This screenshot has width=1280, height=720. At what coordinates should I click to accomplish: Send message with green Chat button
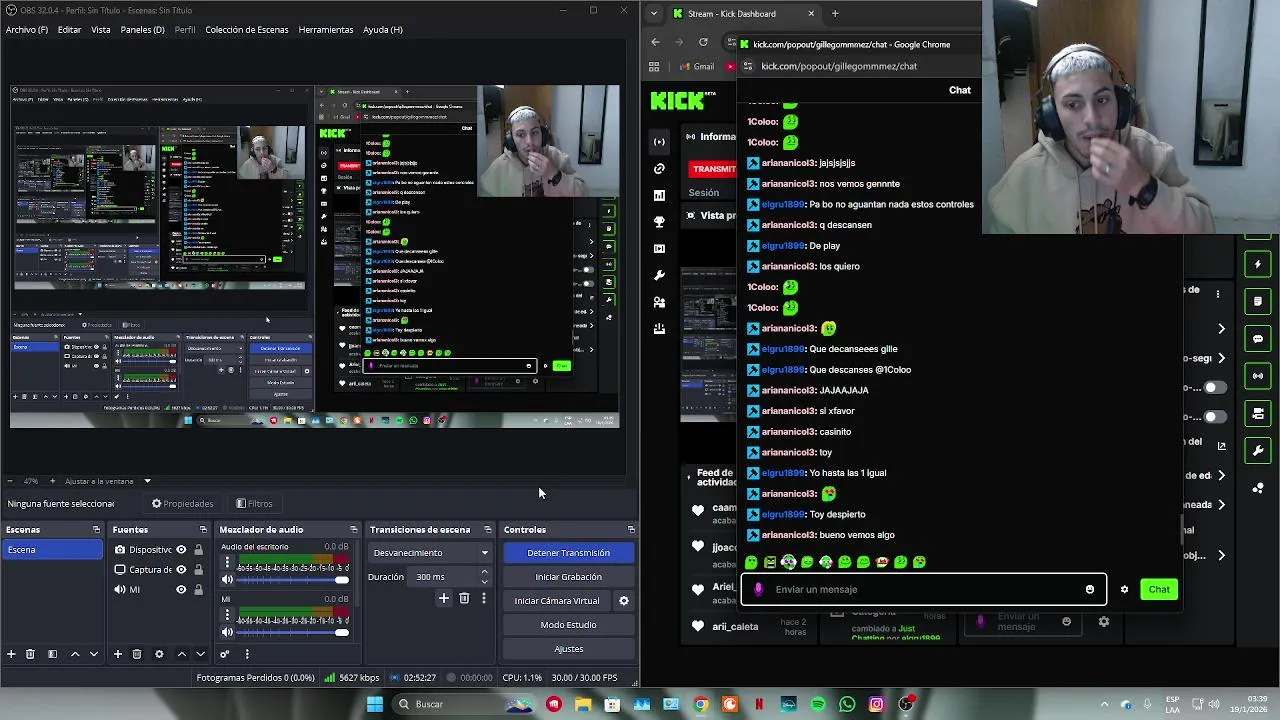pyautogui.click(x=1159, y=589)
